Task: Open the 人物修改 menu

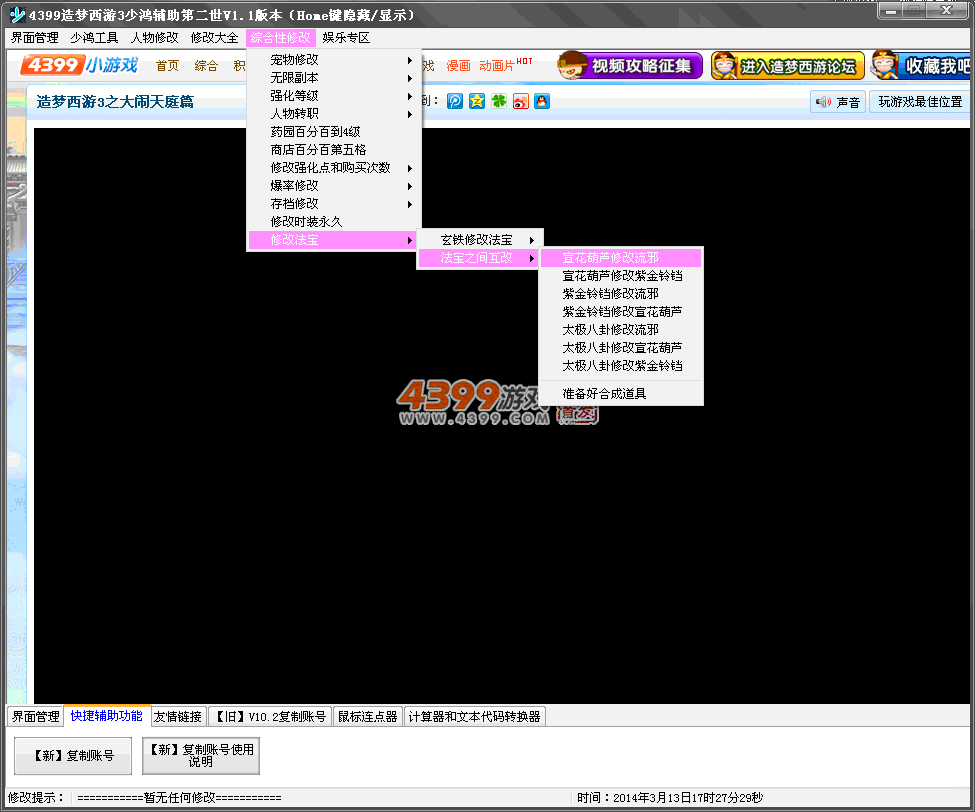Action: pos(154,38)
